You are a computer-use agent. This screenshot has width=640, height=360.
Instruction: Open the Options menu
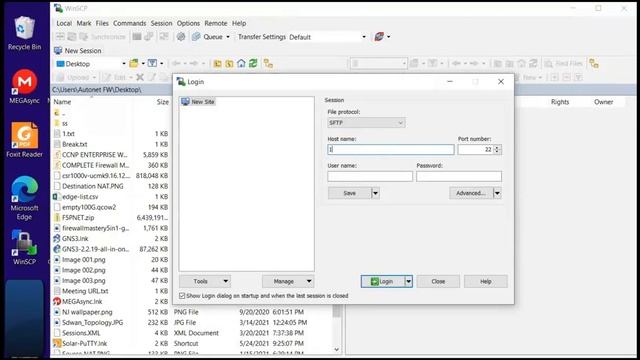tap(188, 23)
